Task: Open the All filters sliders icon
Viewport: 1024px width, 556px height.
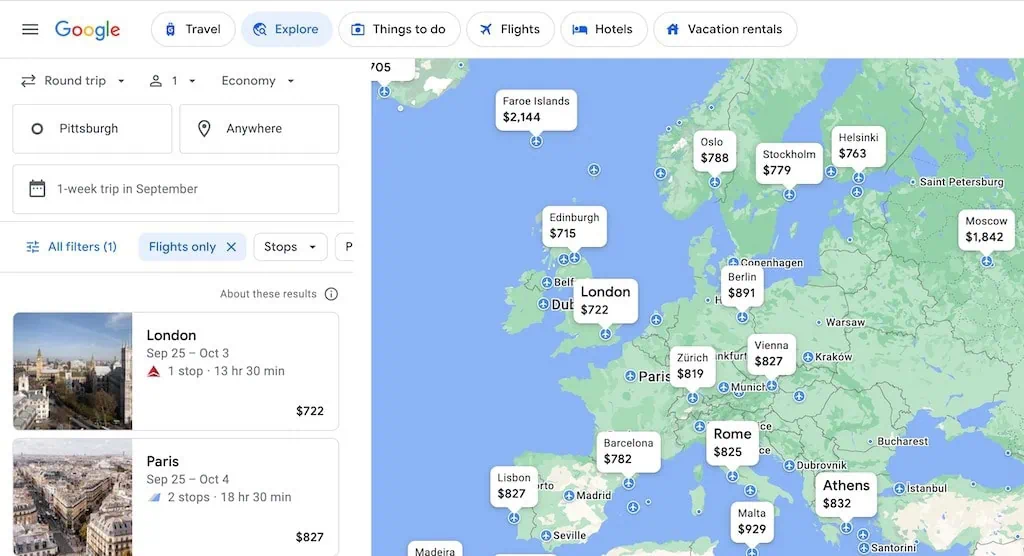Action: pos(33,247)
